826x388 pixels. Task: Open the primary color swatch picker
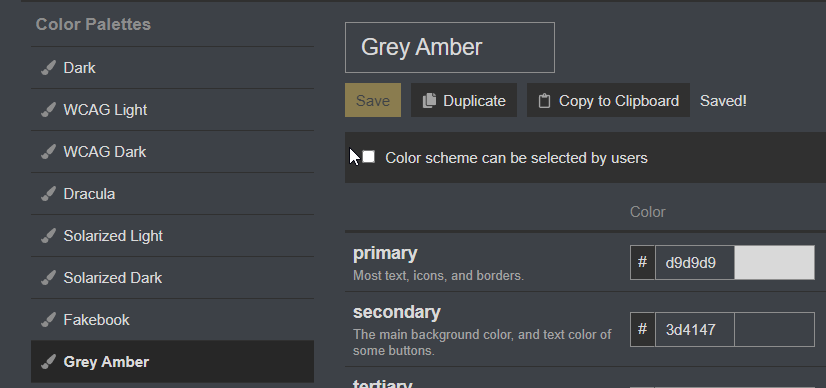(x=774, y=262)
